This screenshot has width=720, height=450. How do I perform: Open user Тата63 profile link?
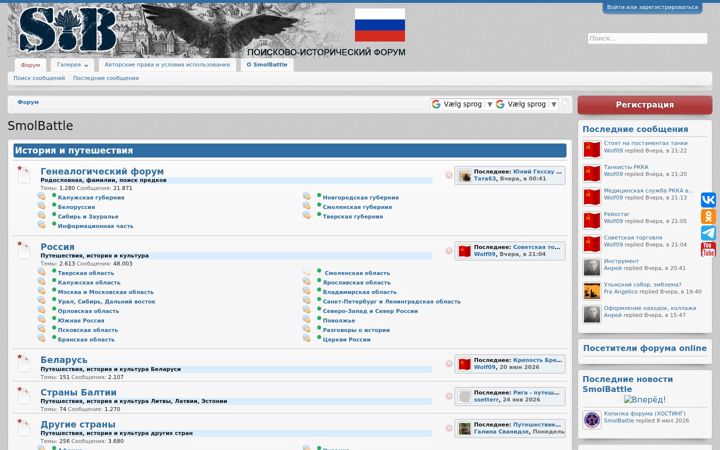pos(485,179)
